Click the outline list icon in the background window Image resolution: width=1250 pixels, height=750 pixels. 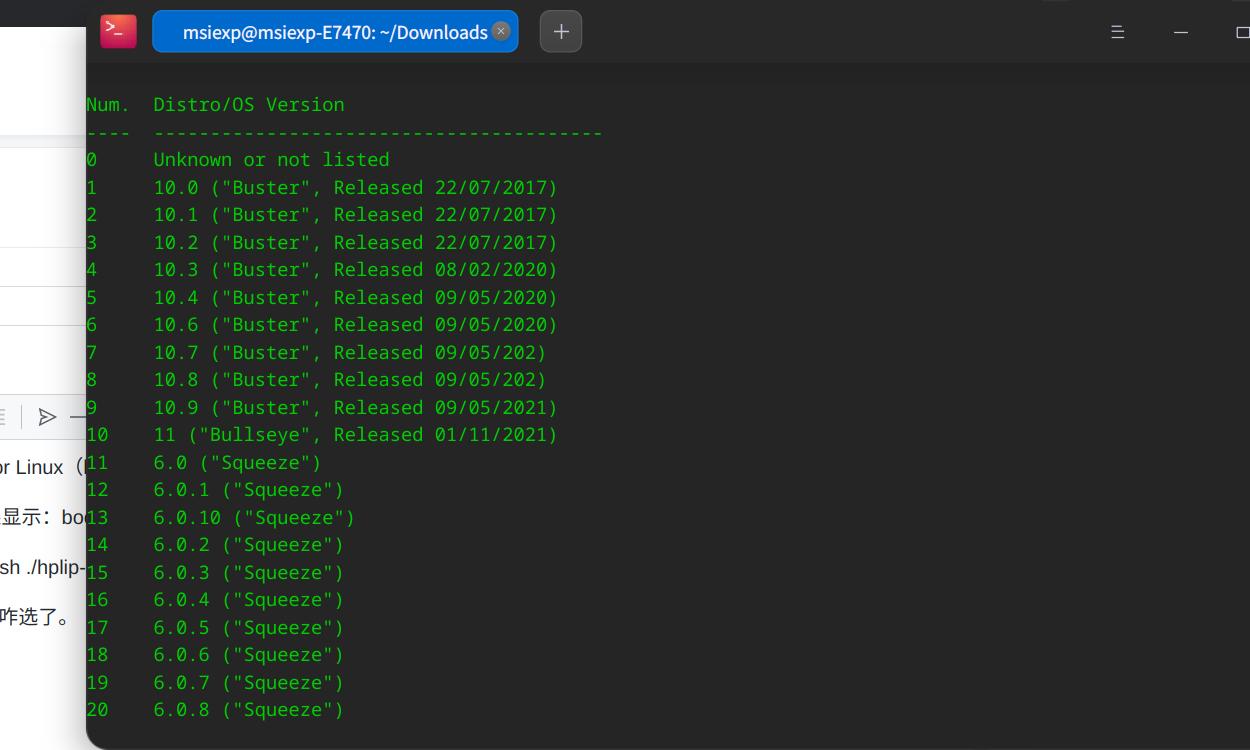point(4,417)
